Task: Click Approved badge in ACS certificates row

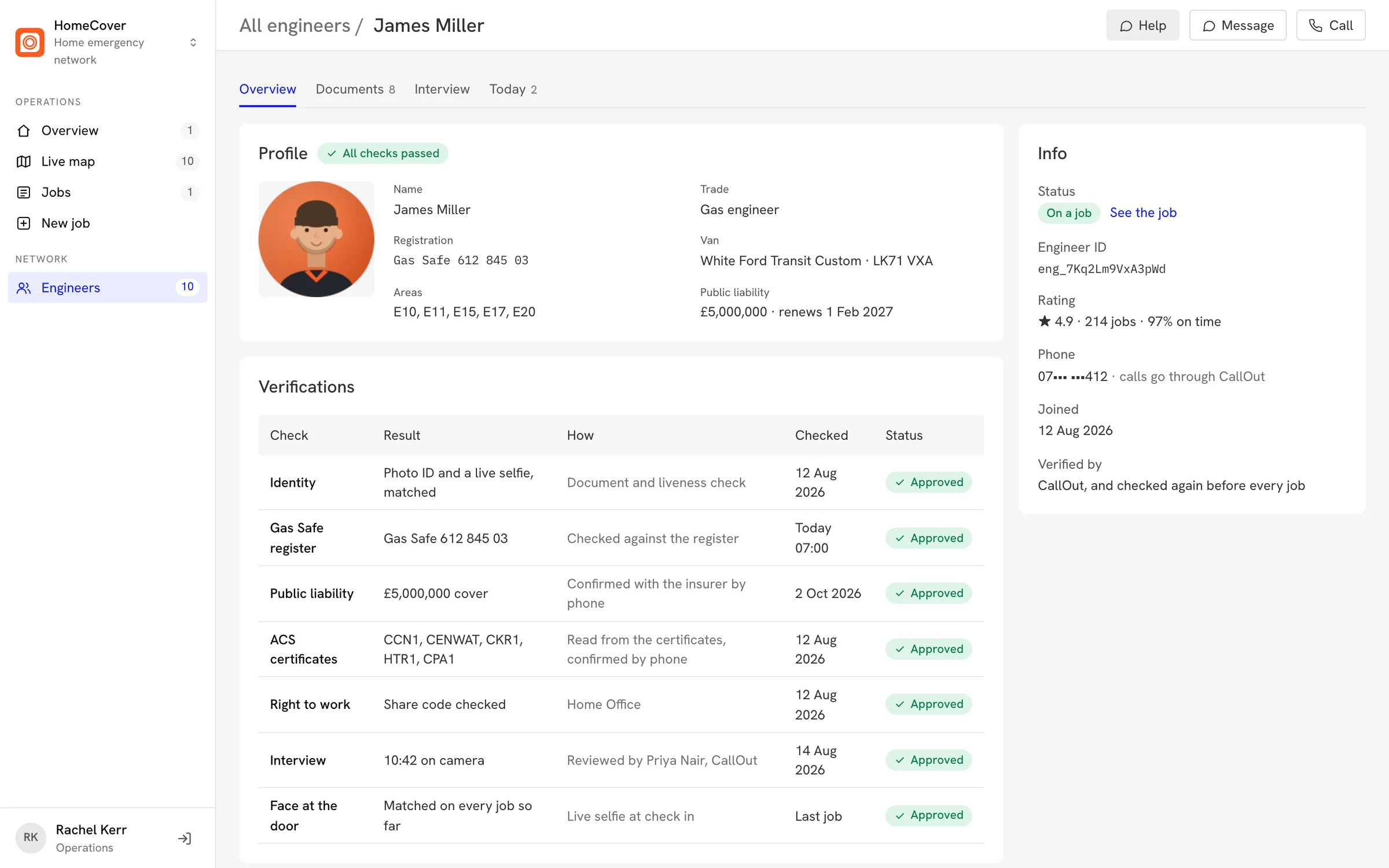Action: (x=928, y=649)
